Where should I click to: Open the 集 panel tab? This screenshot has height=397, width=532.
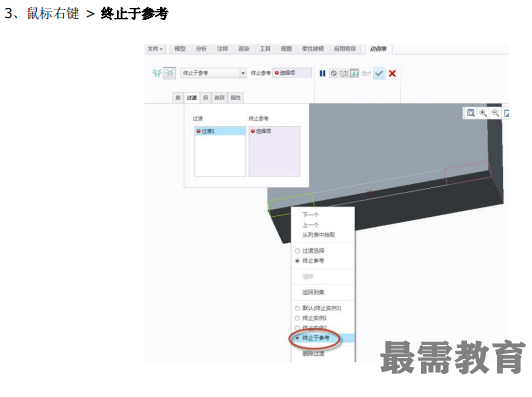(x=178, y=98)
